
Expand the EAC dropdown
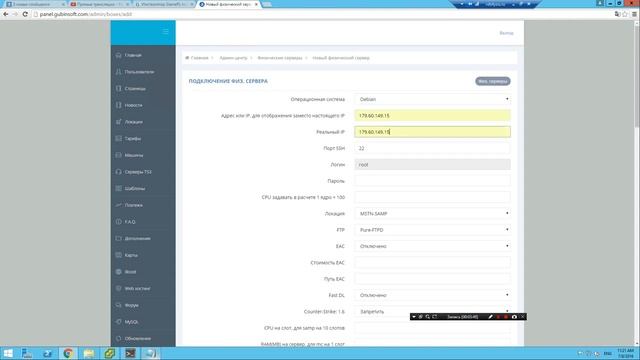pyautogui.click(x=432, y=246)
